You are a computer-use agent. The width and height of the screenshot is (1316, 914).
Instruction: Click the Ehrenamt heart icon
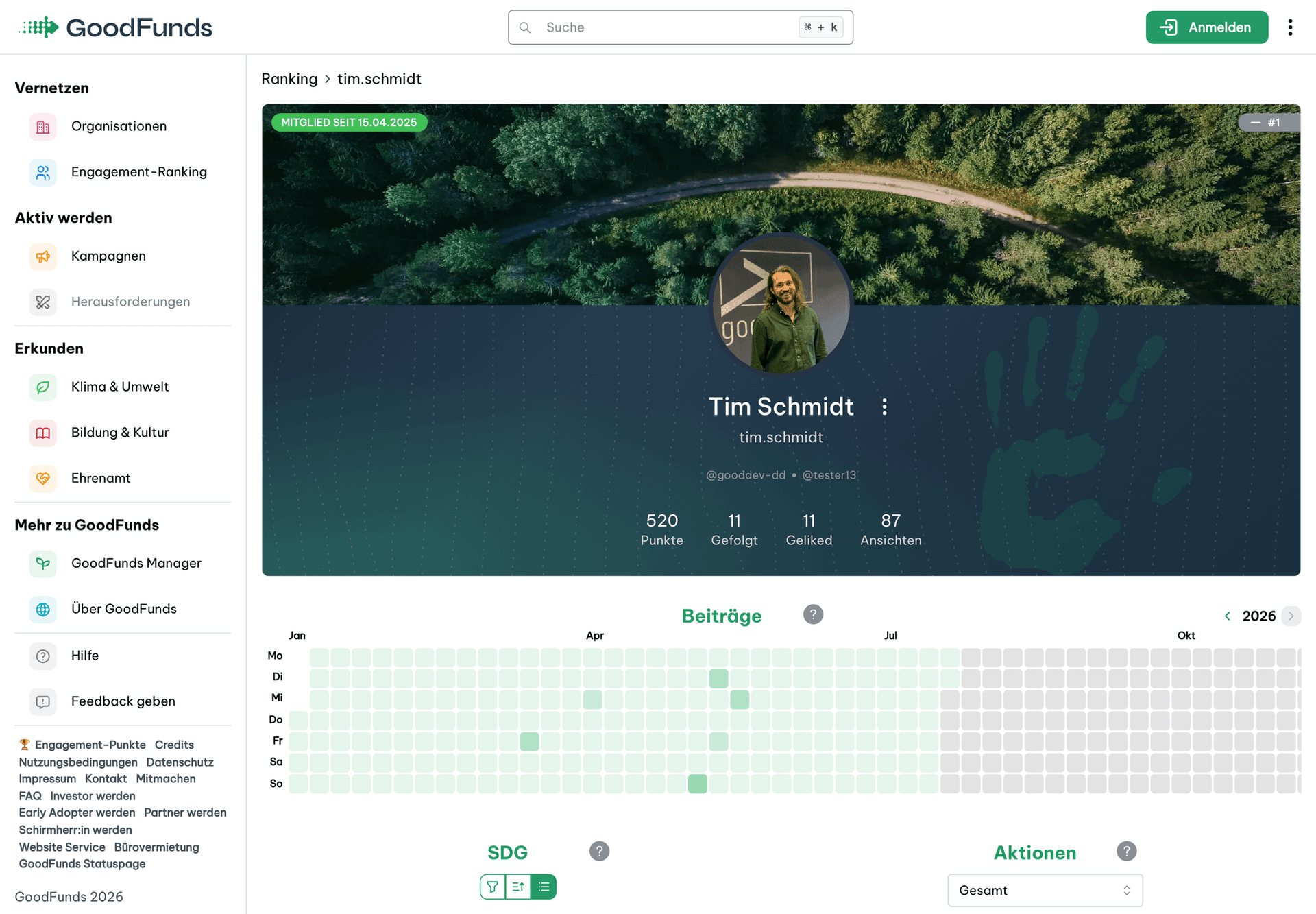pos(42,478)
